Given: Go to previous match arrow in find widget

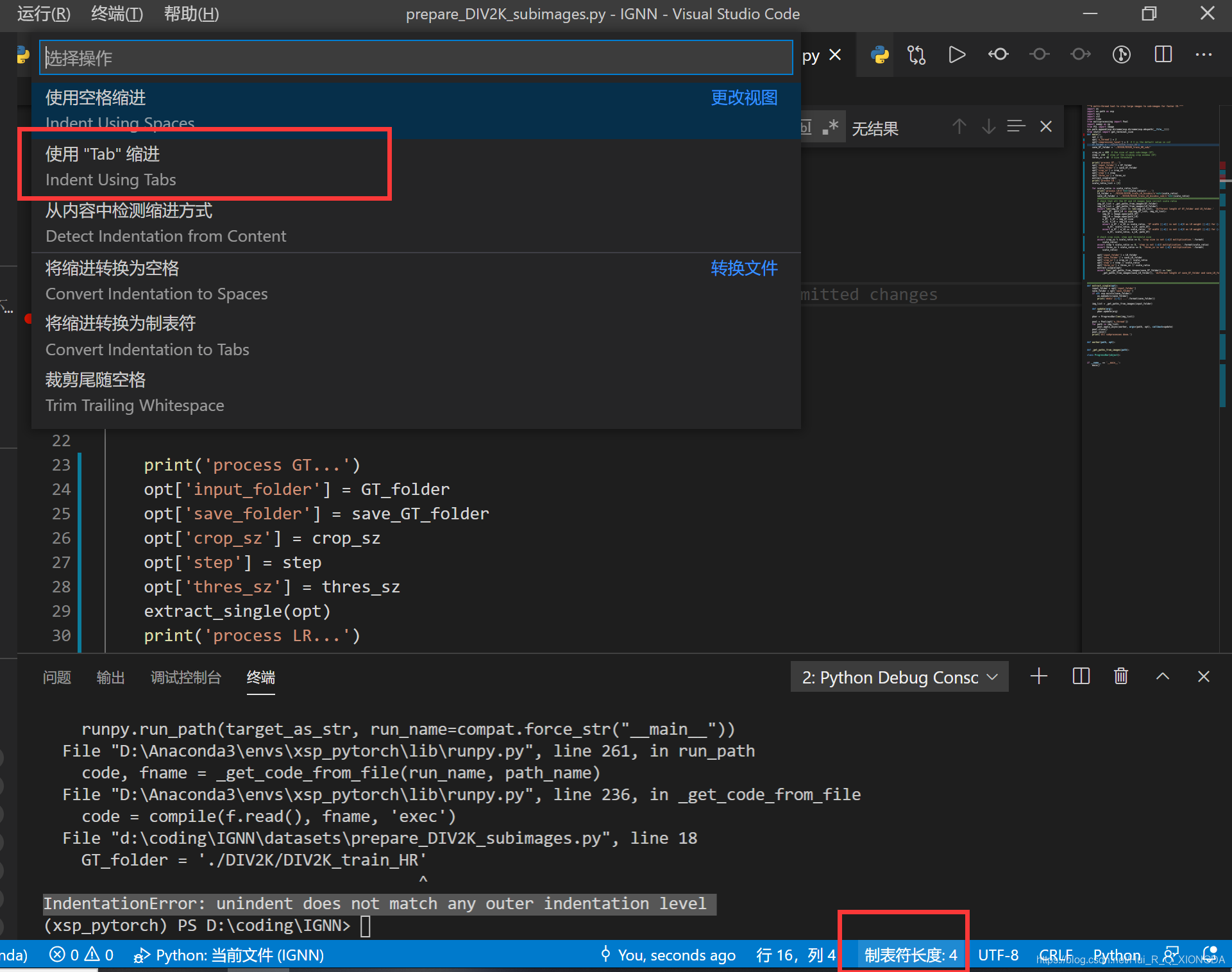Looking at the screenshot, I should point(959,127).
